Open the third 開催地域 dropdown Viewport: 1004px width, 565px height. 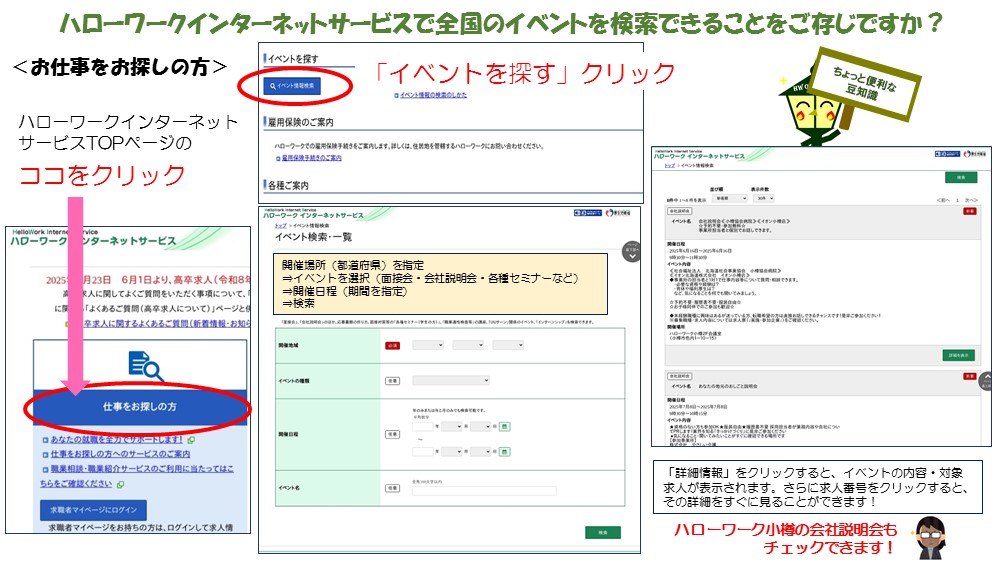point(508,345)
